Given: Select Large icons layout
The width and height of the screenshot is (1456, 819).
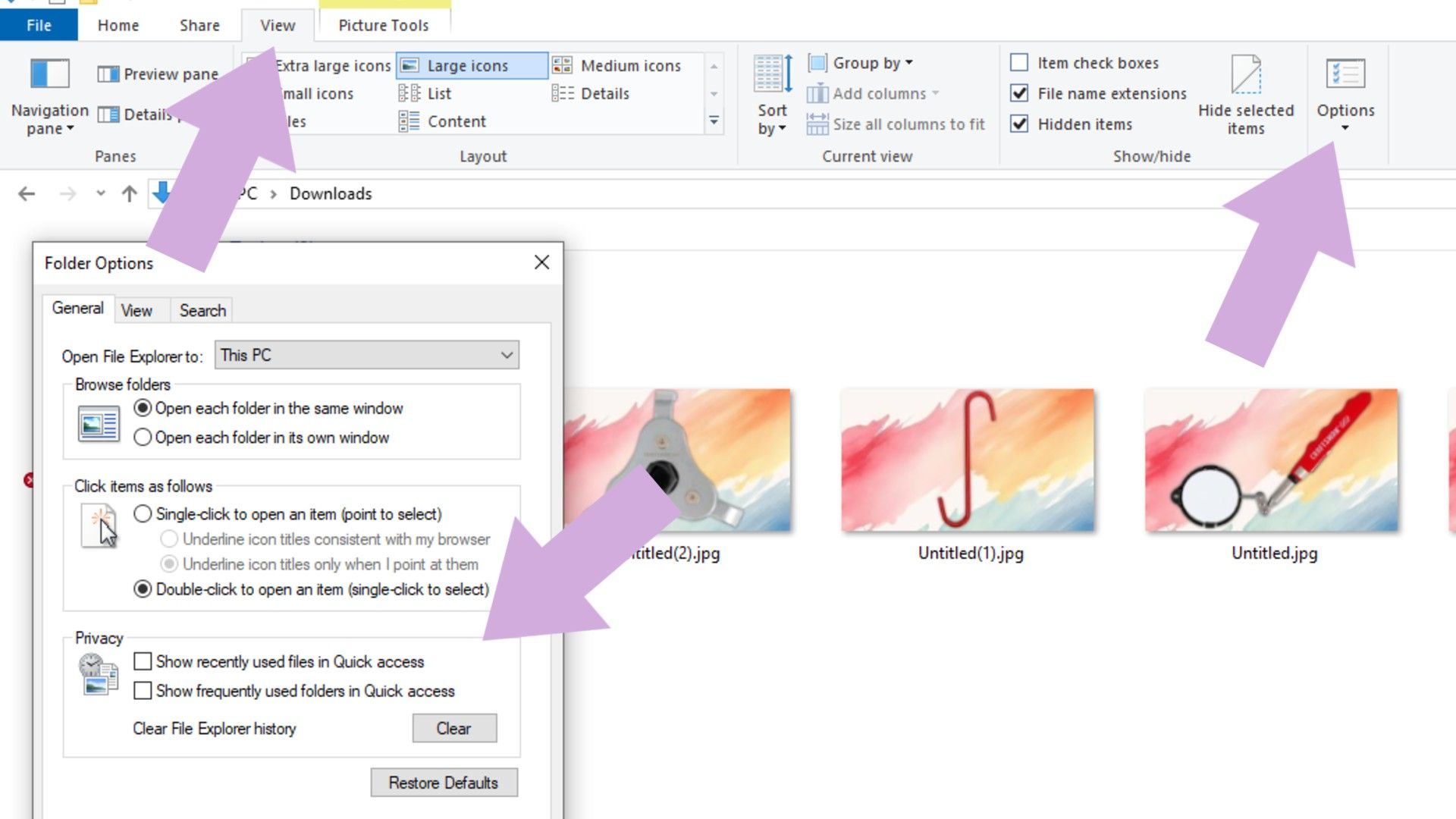Looking at the screenshot, I should point(471,66).
